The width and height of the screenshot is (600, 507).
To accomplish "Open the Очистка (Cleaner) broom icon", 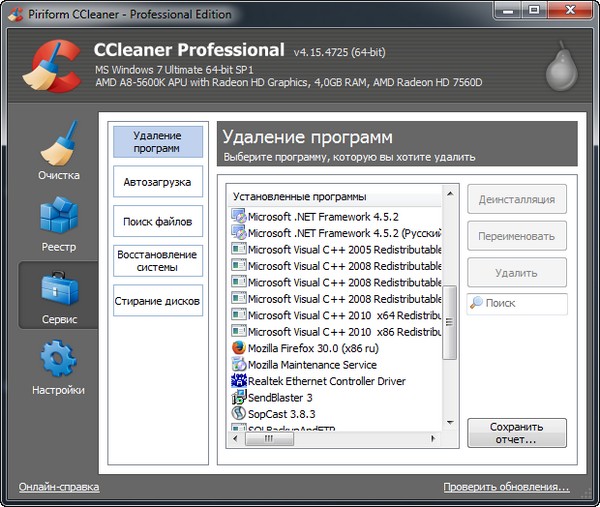I will pyautogui.click(x=58, y=145).
